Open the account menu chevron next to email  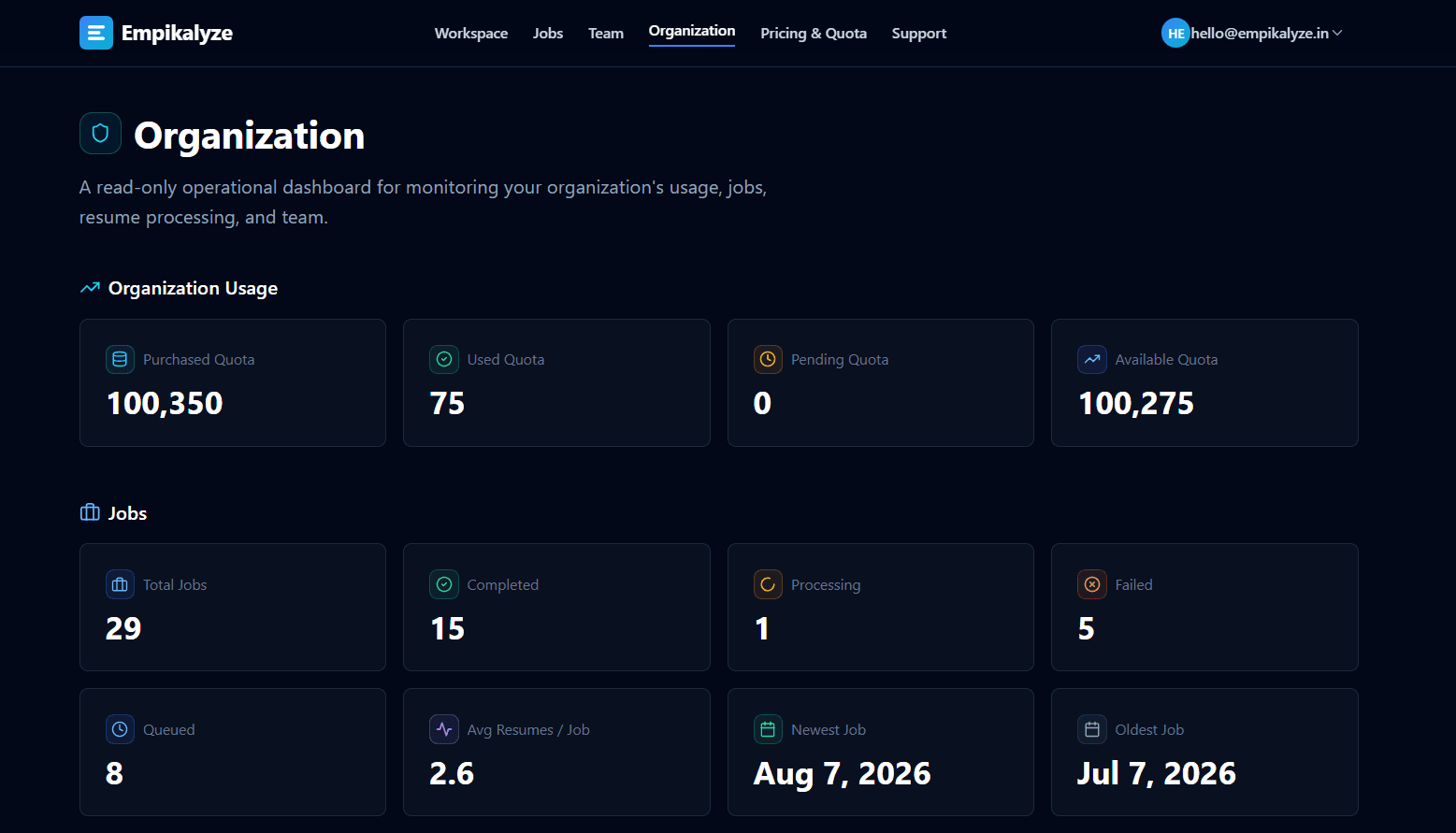click(x=1337, y=33)
